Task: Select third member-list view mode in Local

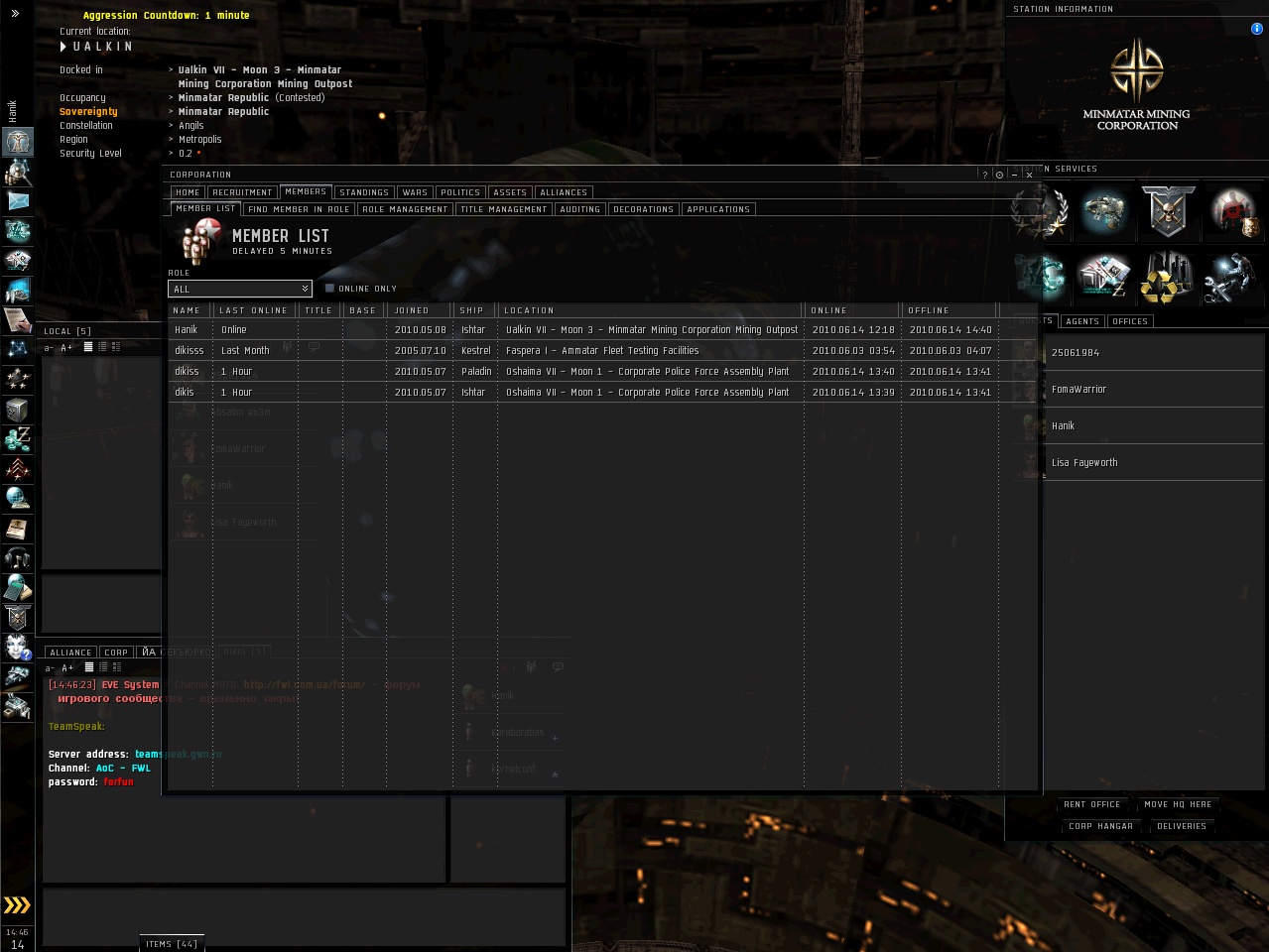Action: coord(116,347)
